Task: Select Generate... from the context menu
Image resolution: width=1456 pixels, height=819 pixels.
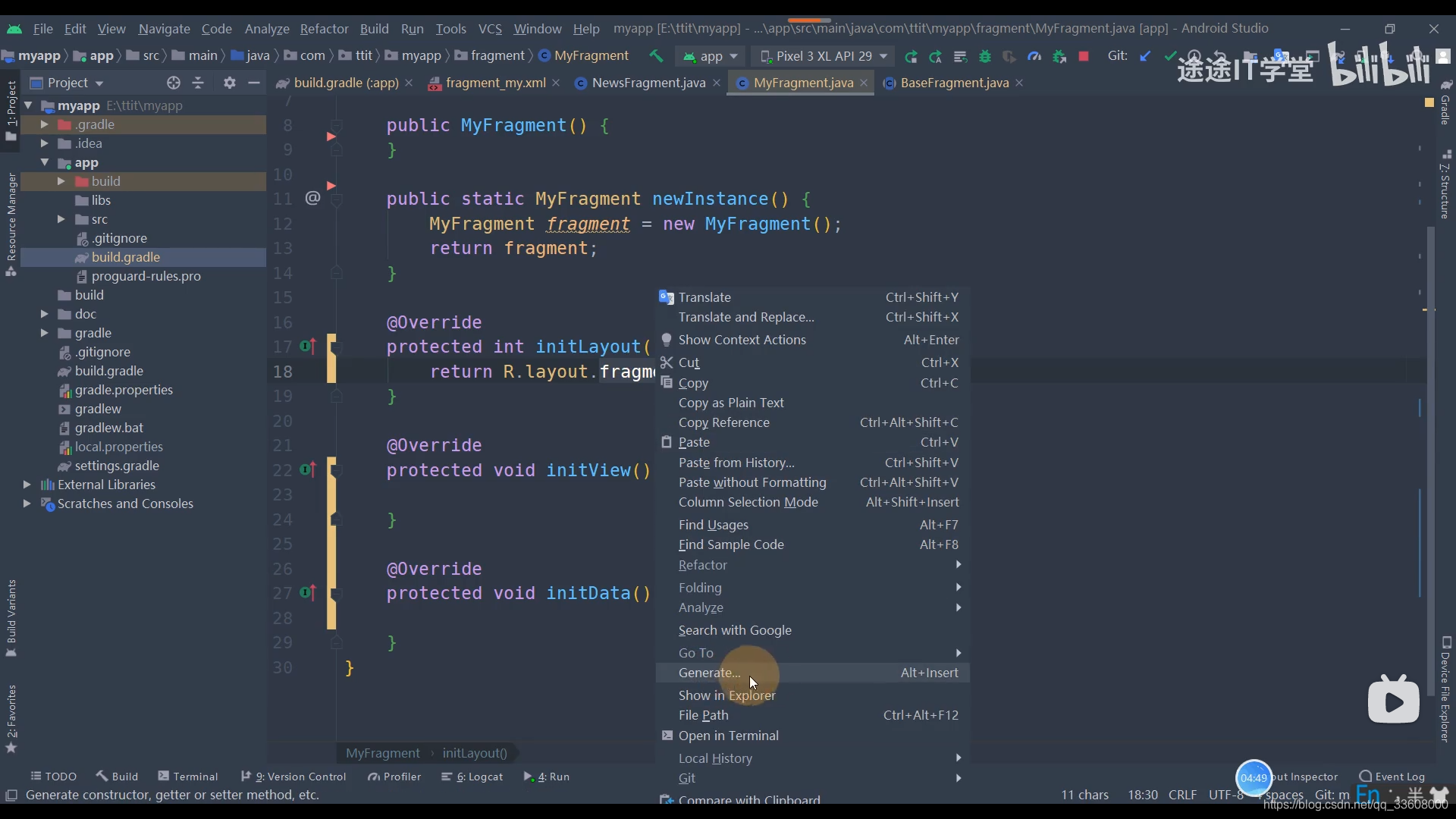Action: (812, 673)
